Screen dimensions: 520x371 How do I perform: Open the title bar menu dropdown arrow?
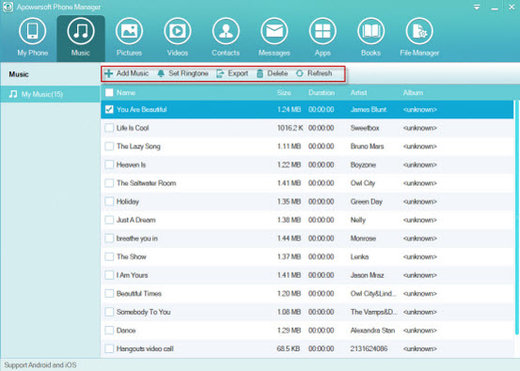tap(477, 7)
